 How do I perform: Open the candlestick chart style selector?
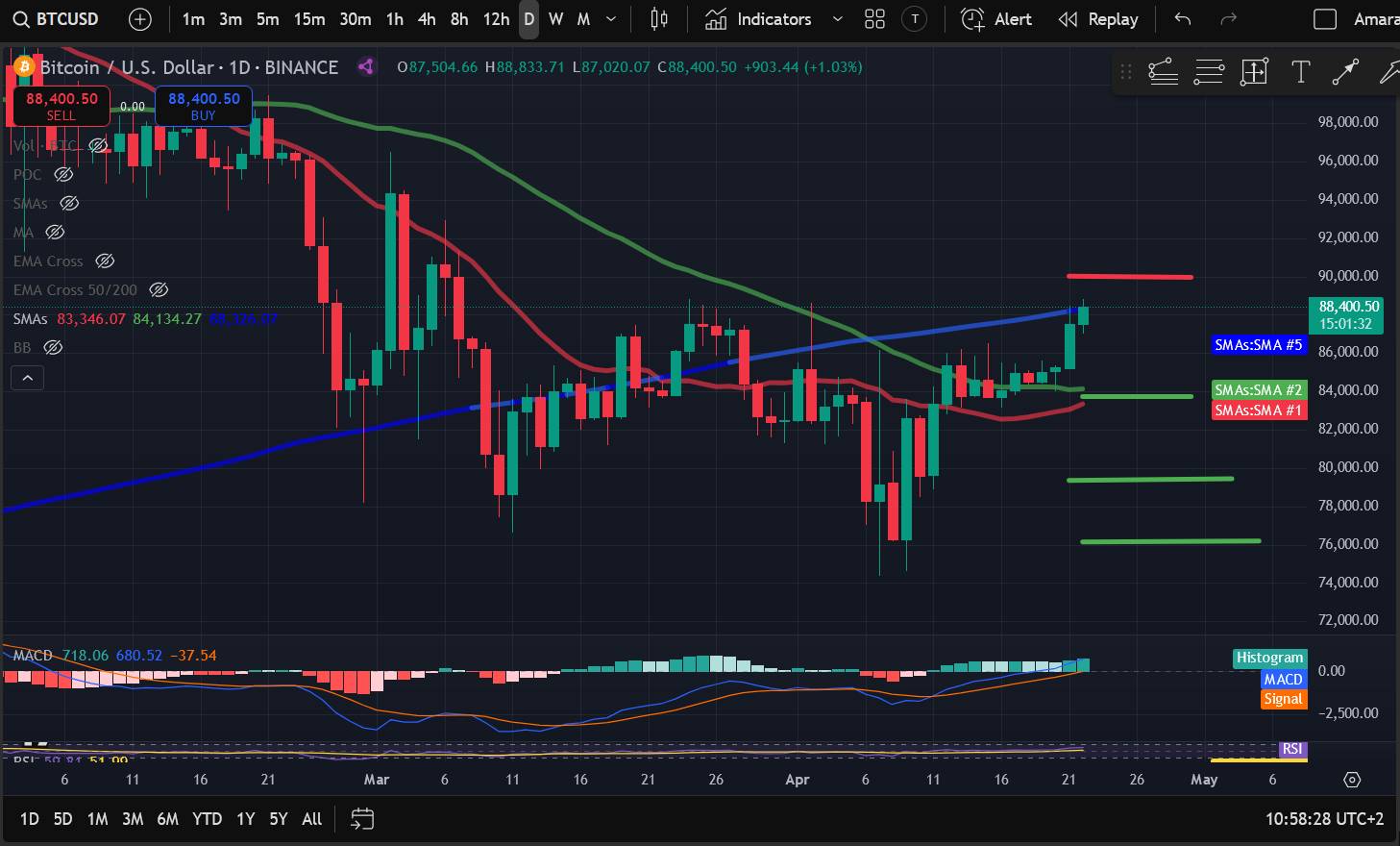(659, 19)
